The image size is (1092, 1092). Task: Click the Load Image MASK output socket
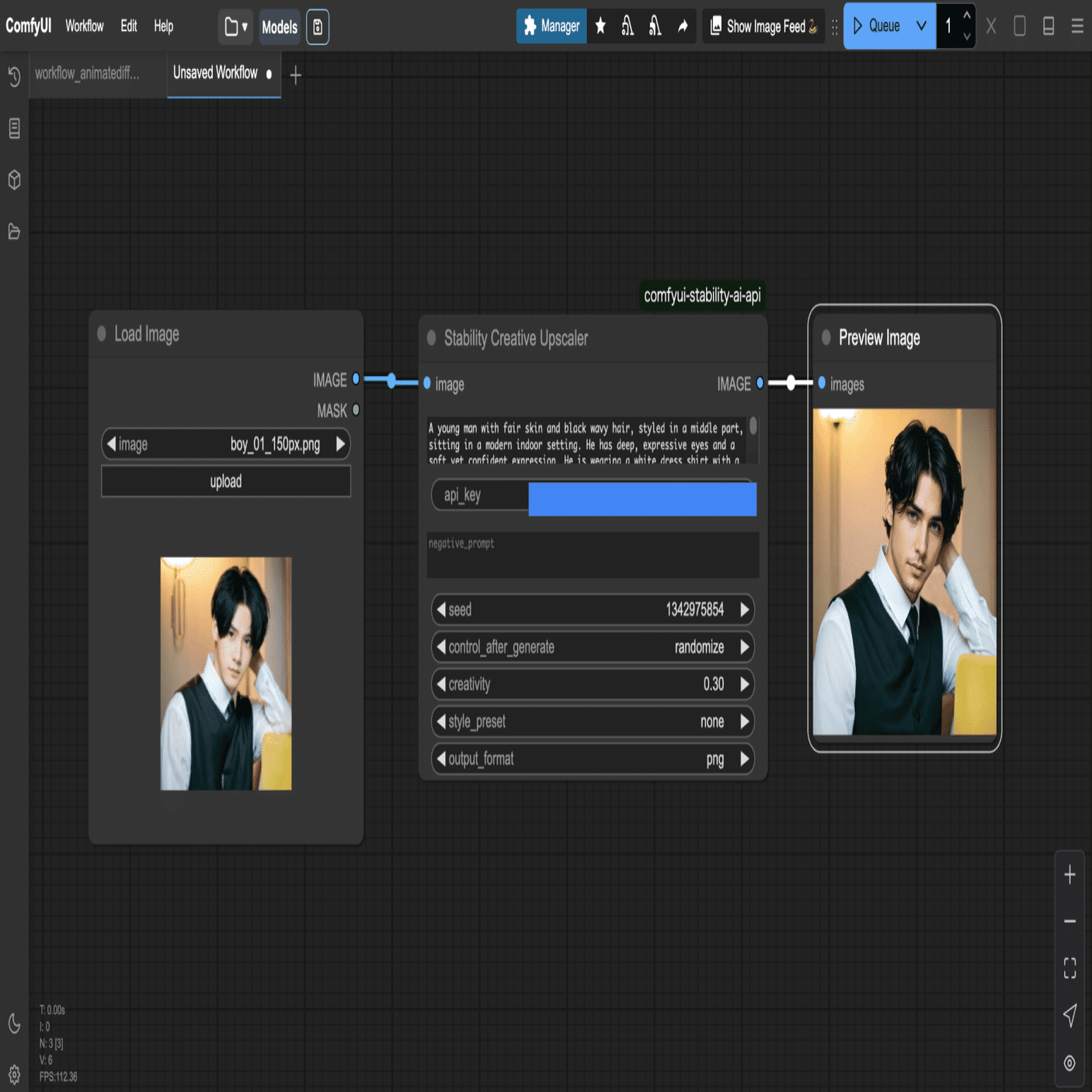[x=356, y=409]
